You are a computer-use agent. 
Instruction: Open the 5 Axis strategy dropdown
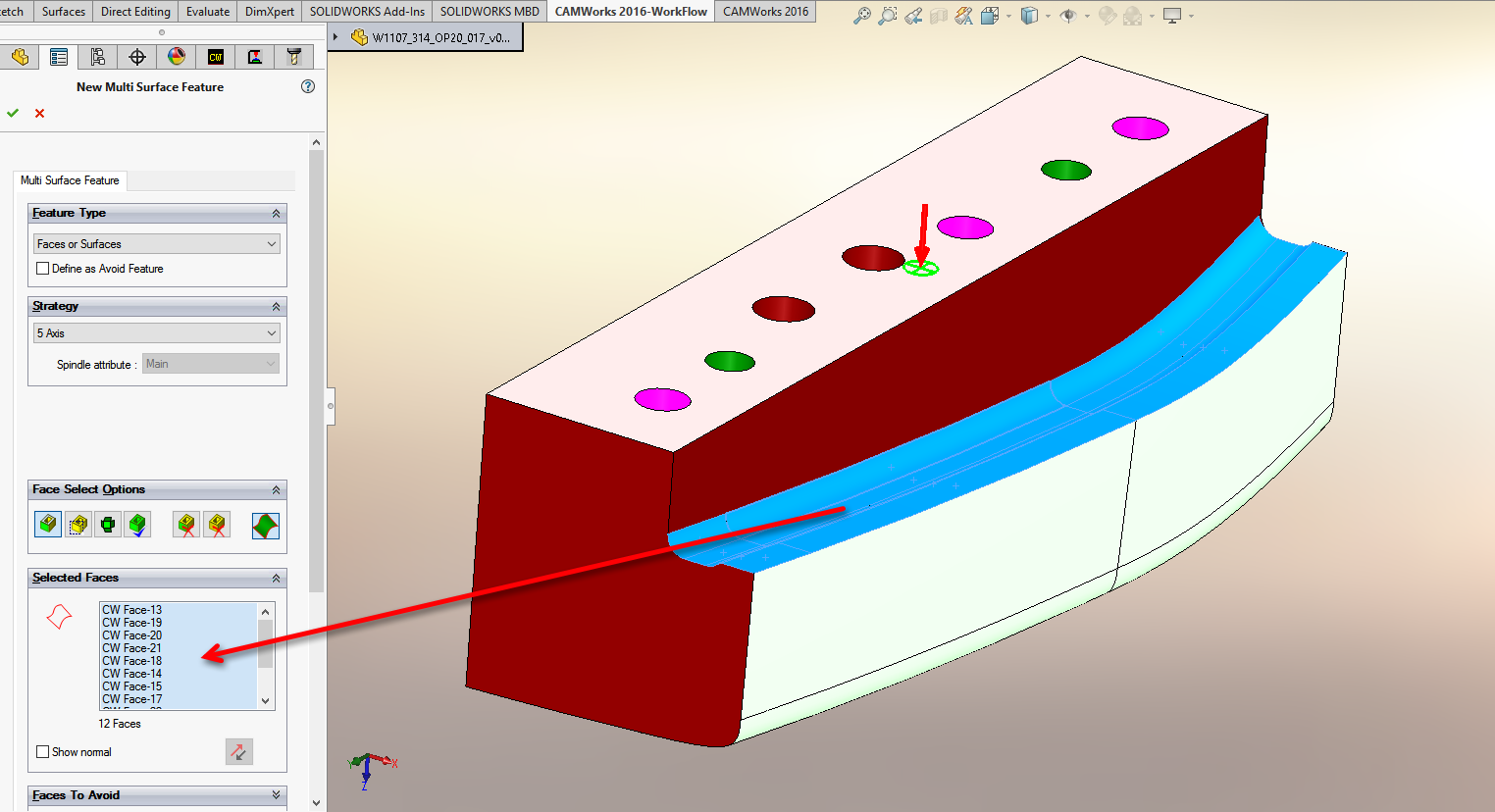coord(157,333)
